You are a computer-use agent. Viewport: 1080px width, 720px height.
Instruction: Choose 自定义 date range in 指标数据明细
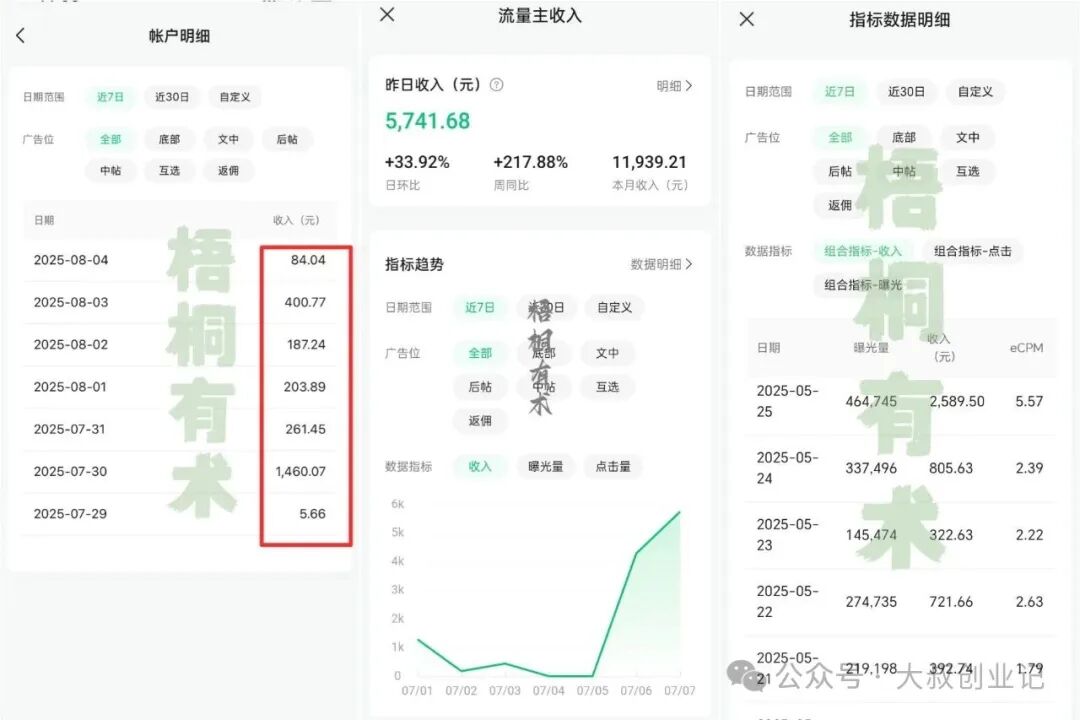pos(975,91)
